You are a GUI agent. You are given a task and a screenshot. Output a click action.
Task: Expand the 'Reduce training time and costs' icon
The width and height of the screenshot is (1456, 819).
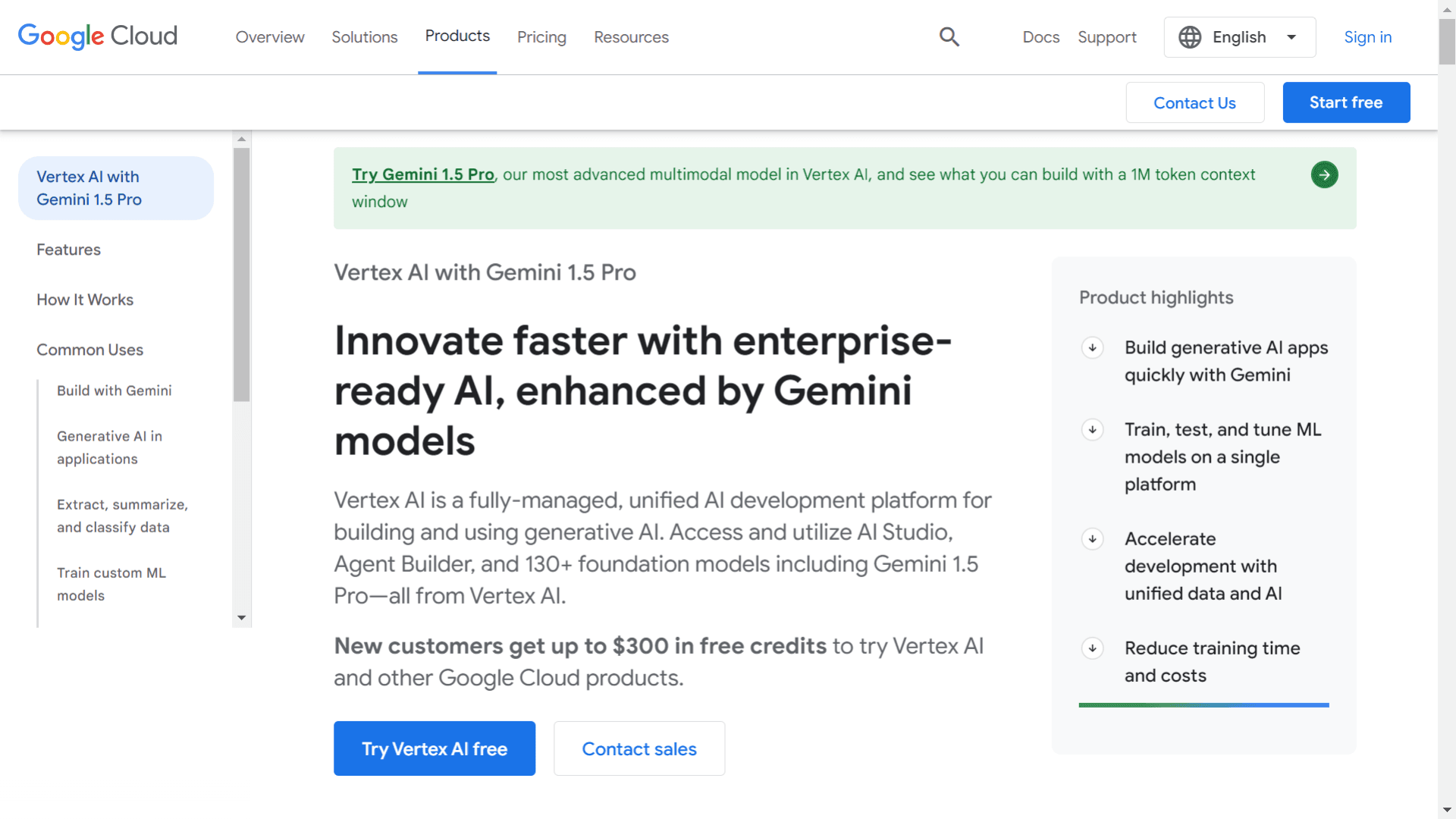(x=1092, y=648)
